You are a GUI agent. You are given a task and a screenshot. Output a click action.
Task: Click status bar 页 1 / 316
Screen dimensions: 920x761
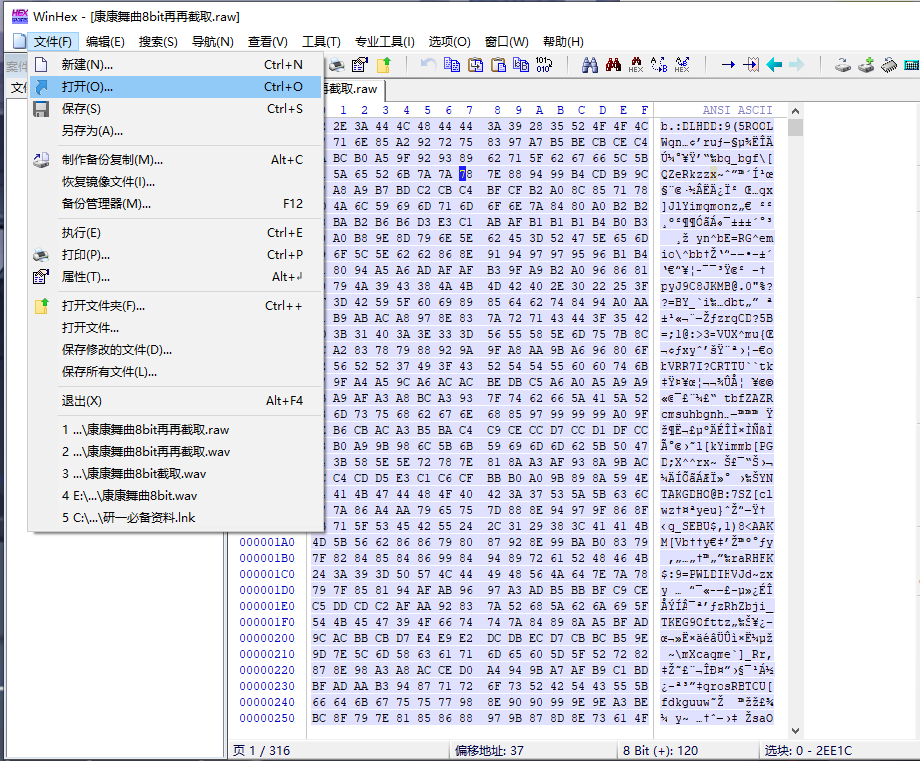point(262,751)
